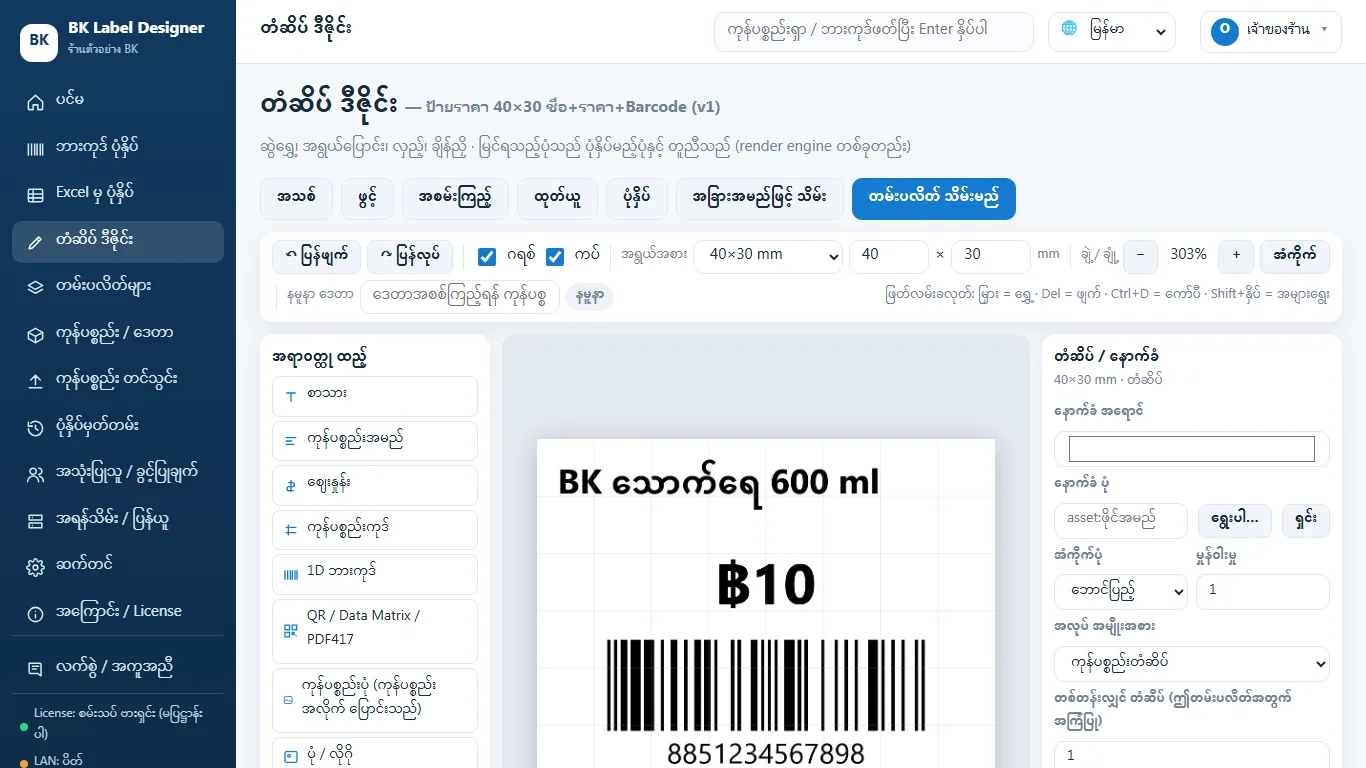Open the ပင်မ home icon

pos(36,102)
